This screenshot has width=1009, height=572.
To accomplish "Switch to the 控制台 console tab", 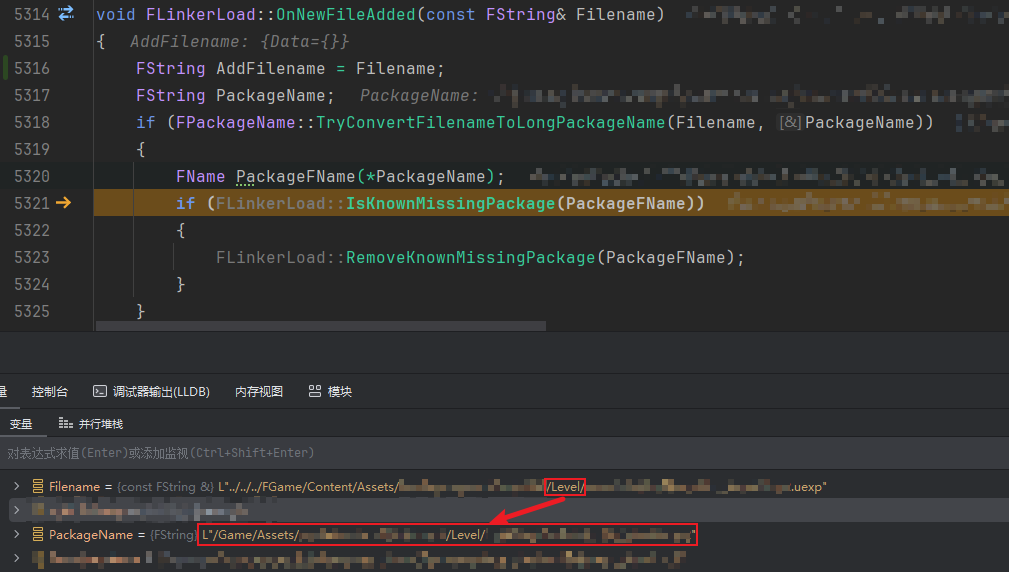I will coord(50,392).
